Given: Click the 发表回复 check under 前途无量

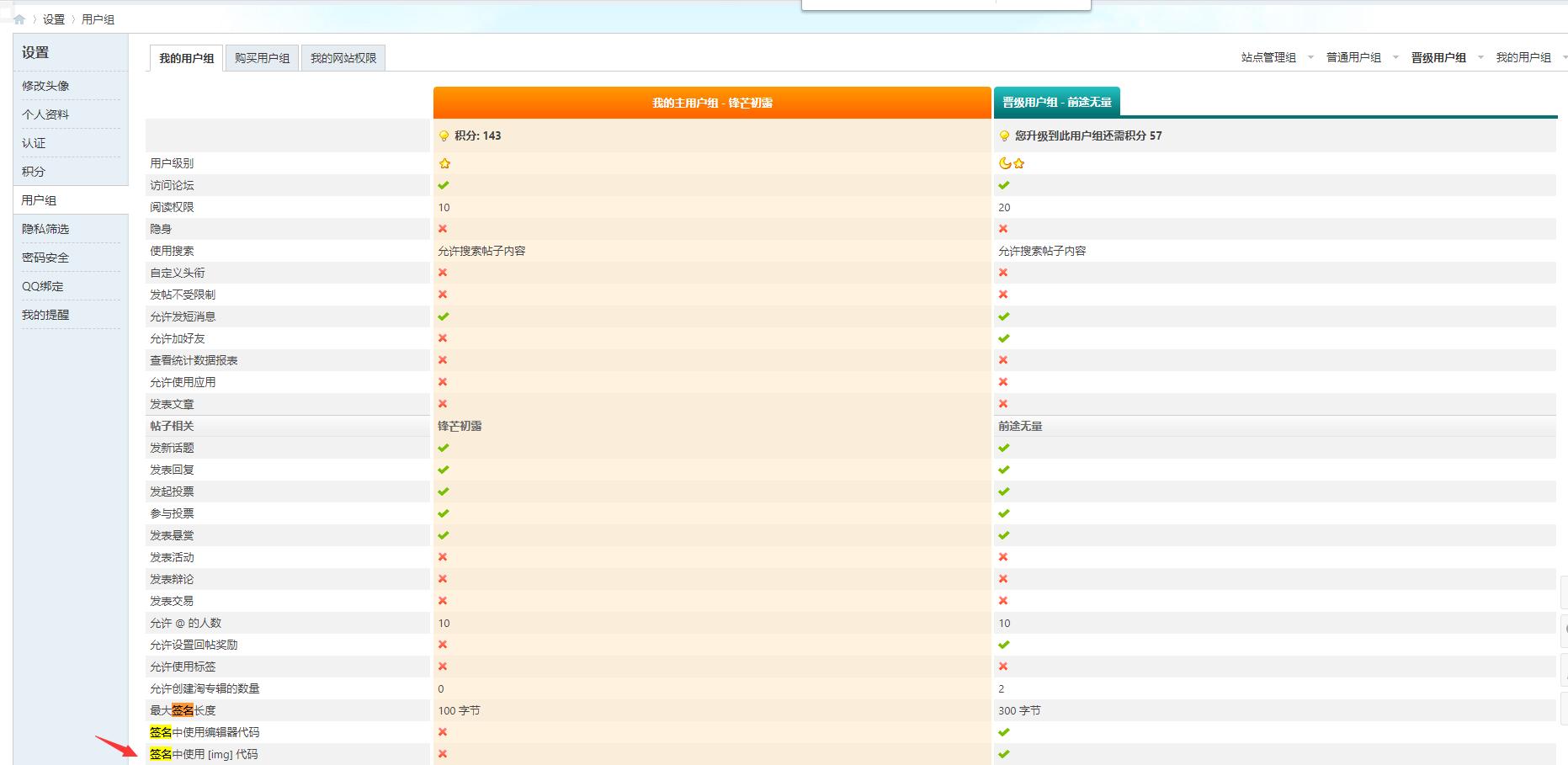Looking at the screenshot, I should pyautogui.click(x=1004, y=470).
